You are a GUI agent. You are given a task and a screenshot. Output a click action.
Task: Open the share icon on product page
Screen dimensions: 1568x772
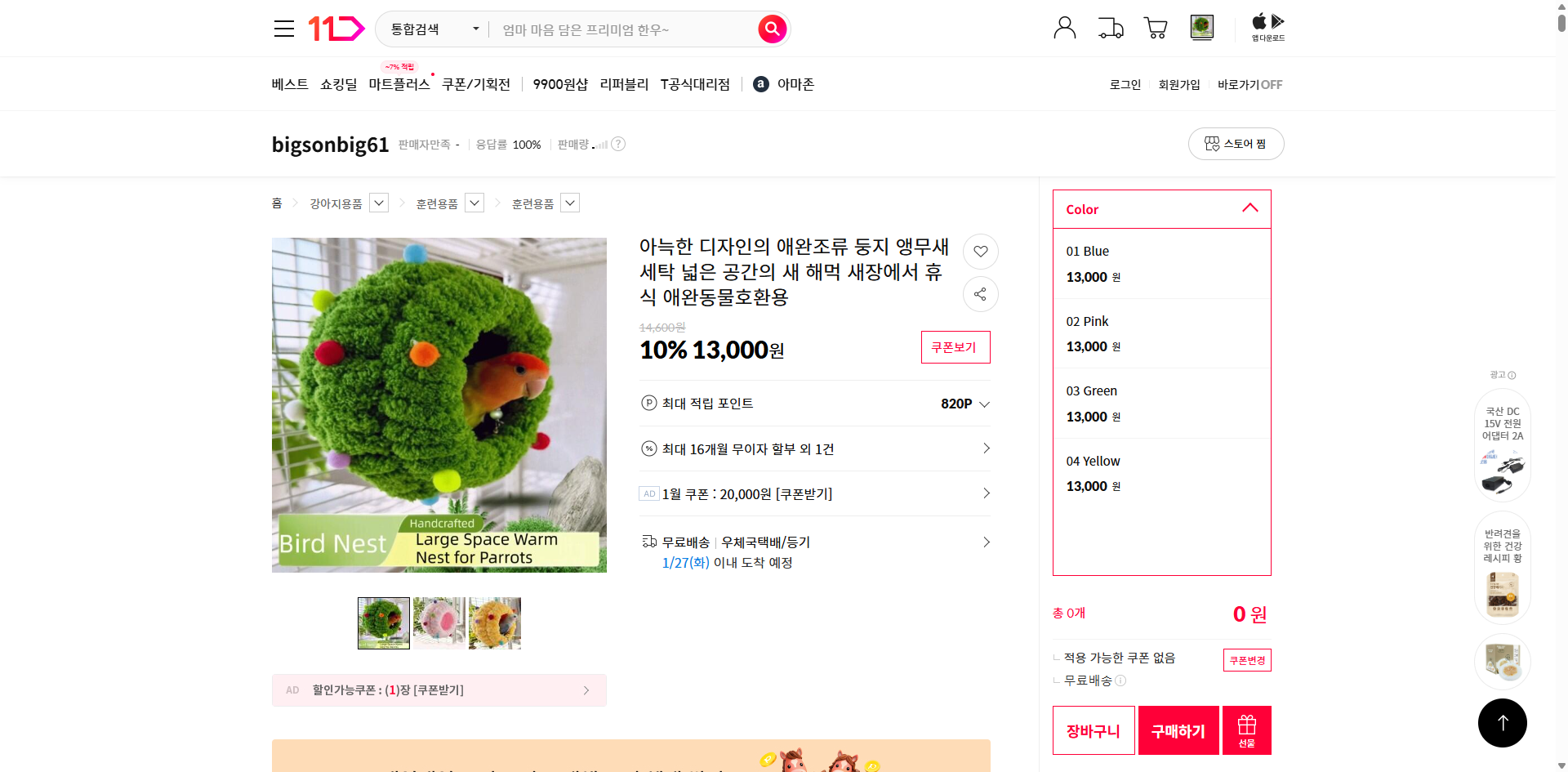pyautogui.click(x=980, y=294)
